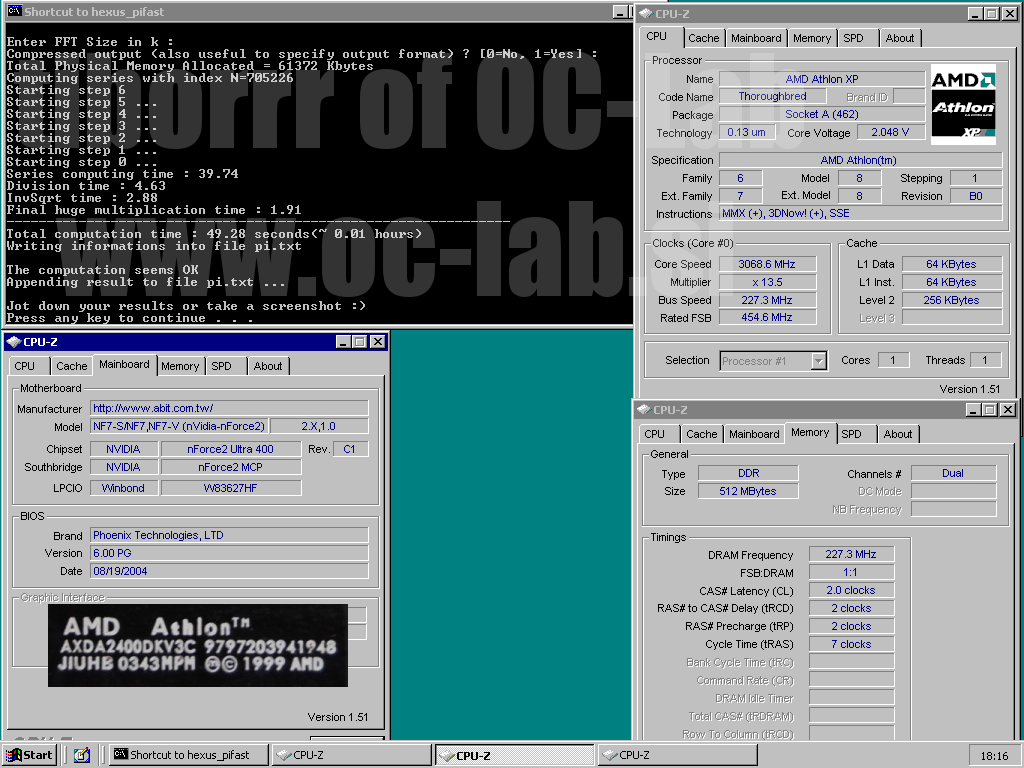Activate the first CPU-Z taskbar button
Viewport: 1024px width, 768px height.
click(351, 755)
